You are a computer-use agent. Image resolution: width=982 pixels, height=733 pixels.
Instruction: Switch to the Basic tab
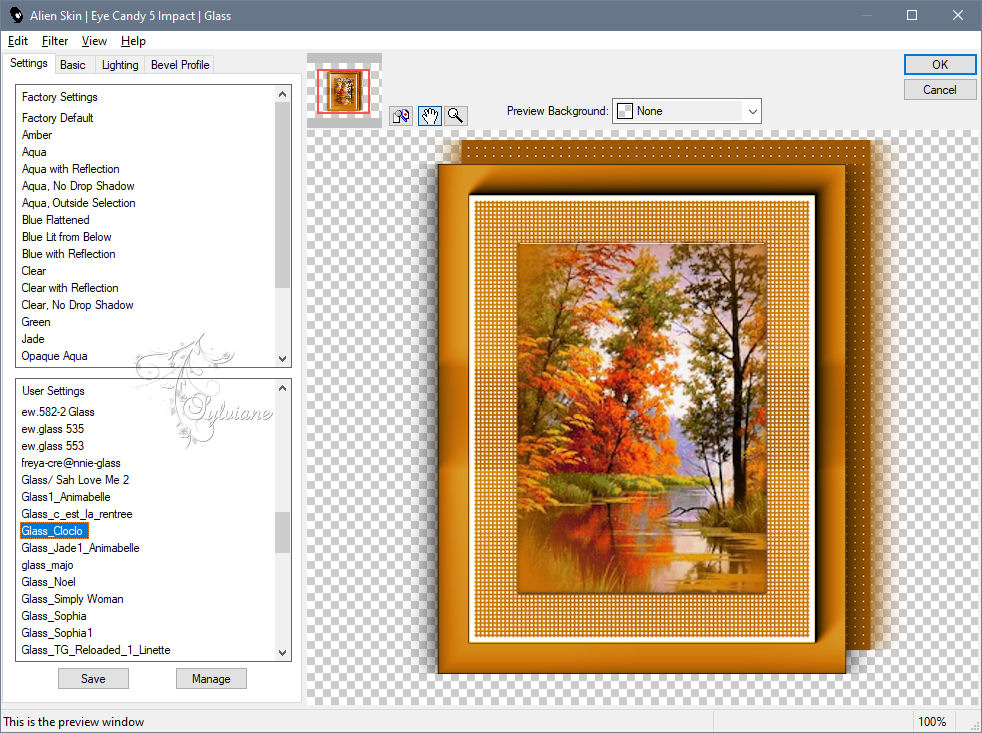(73, 65)
